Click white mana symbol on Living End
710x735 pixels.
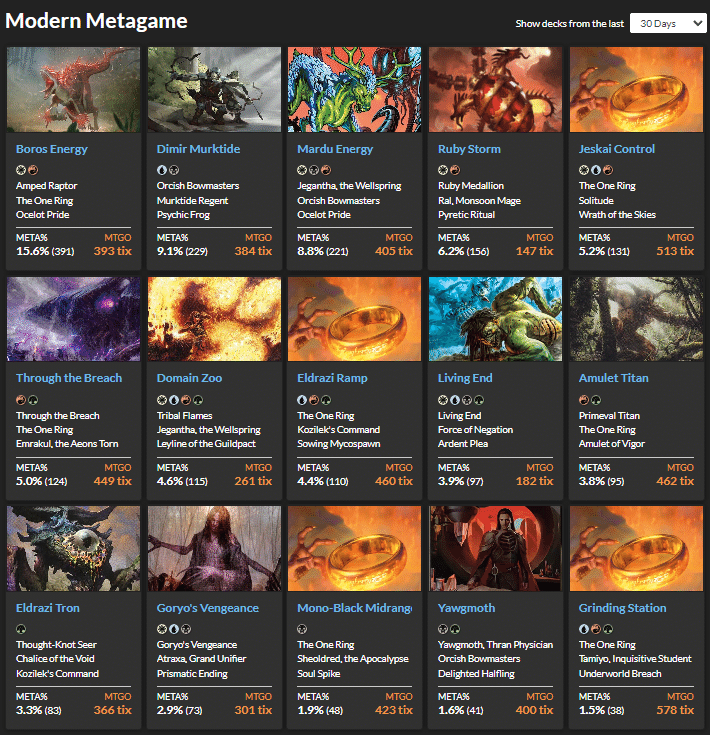[x=443, y=400]
